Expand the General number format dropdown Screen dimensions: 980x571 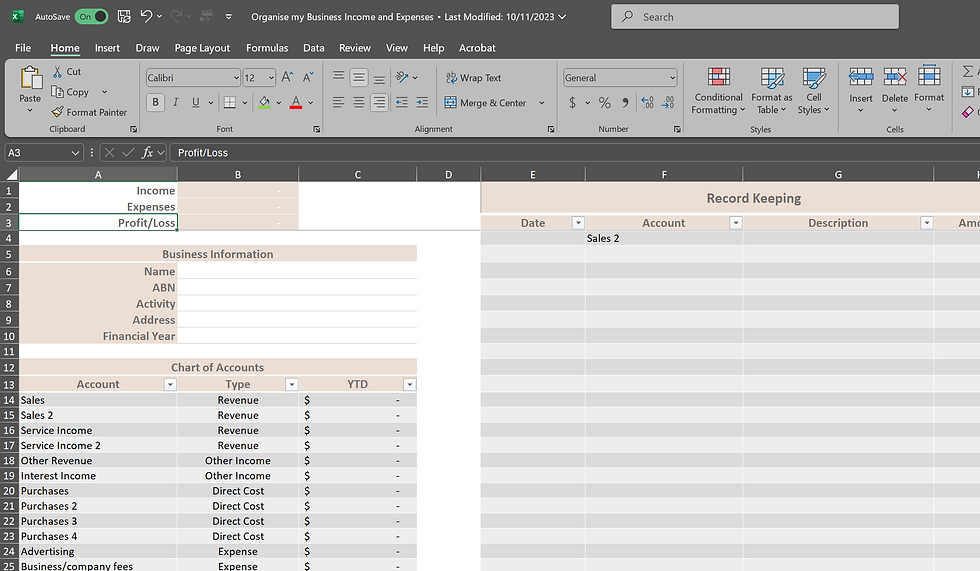[672, 78]
